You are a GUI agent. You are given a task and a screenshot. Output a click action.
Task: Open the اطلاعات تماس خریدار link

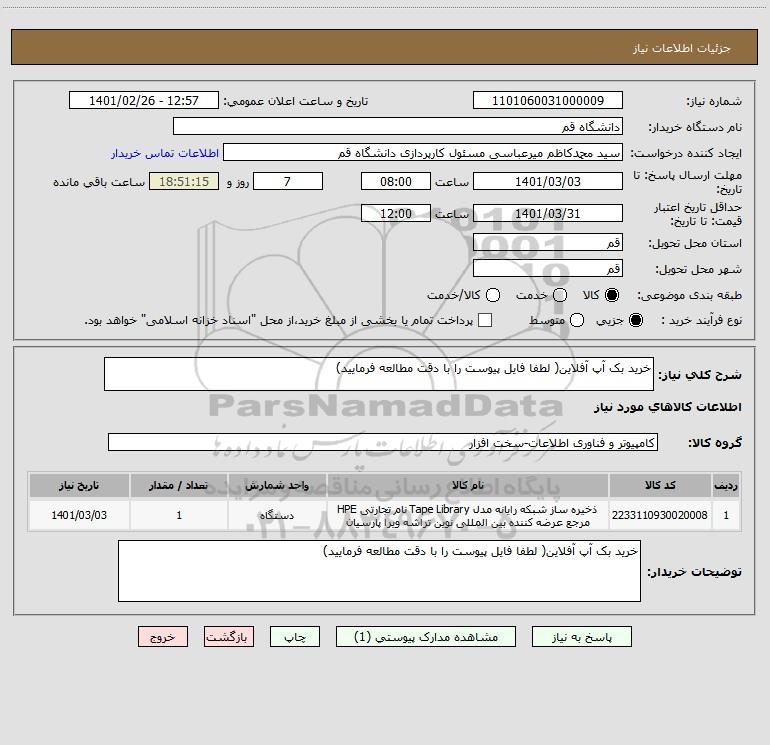[x=165, y=153]
